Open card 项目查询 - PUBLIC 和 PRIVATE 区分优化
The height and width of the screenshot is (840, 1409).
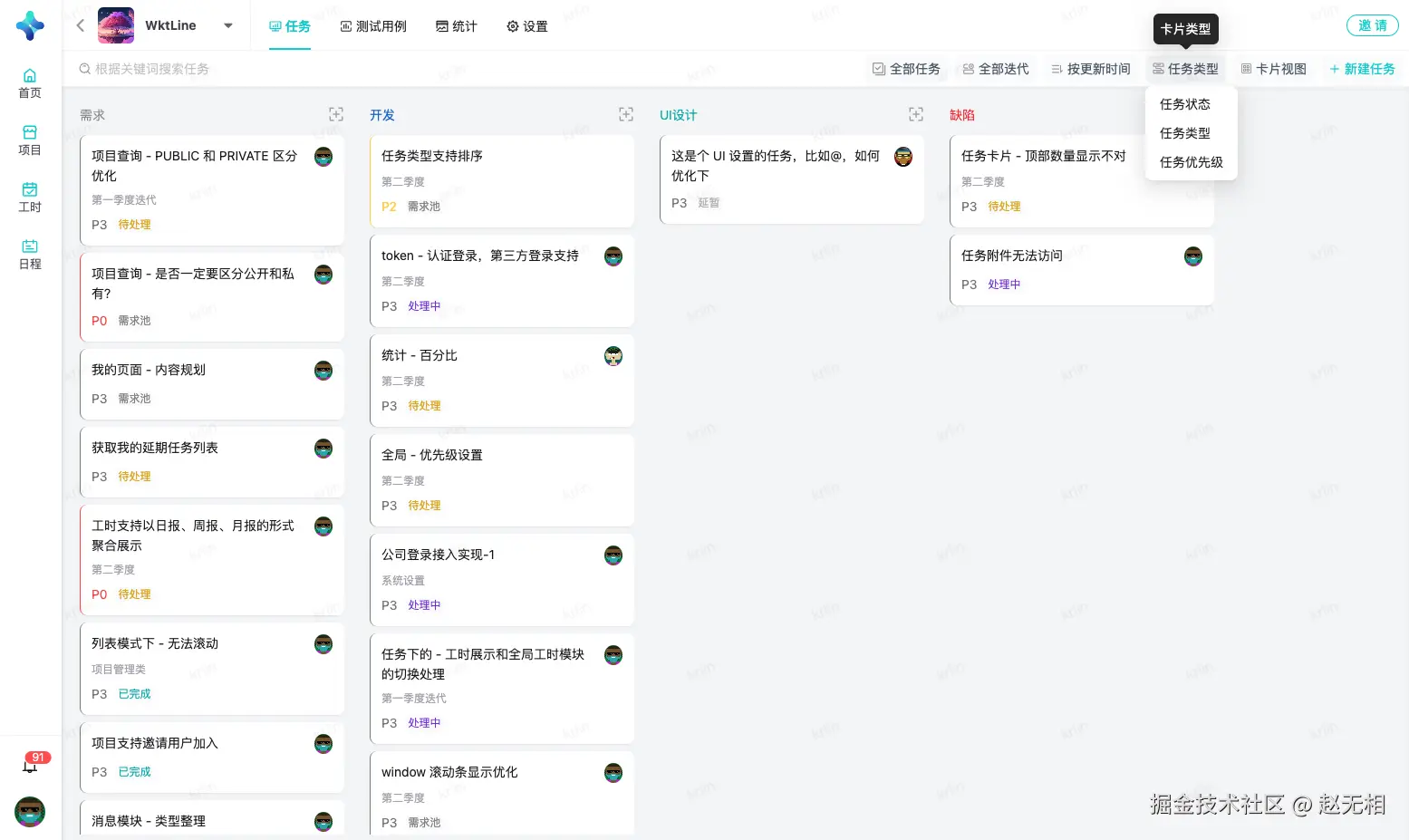(212, 190)
